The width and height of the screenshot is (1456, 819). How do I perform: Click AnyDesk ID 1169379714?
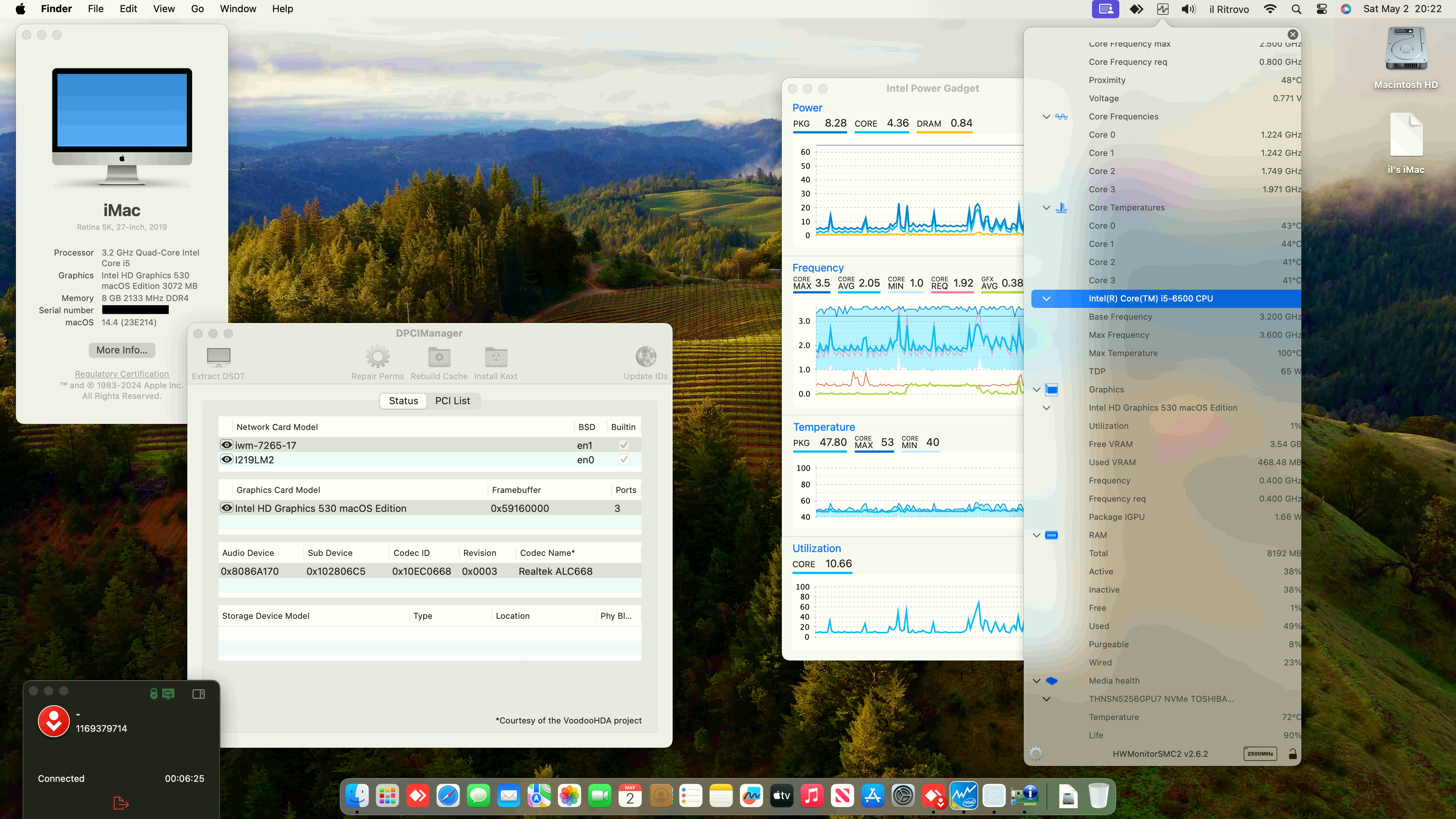[101, 728]
